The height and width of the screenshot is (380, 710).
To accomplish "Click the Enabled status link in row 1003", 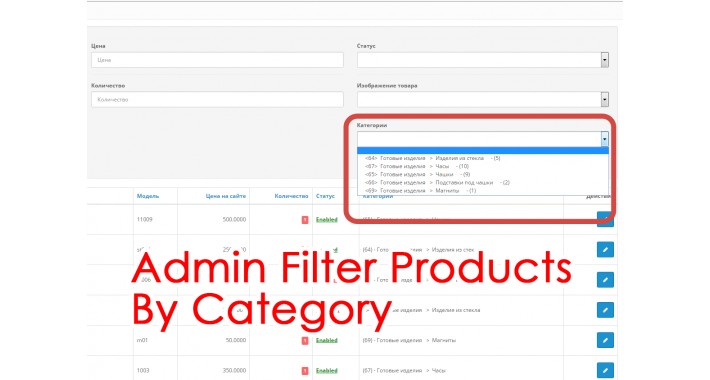I will coord(326,370).
